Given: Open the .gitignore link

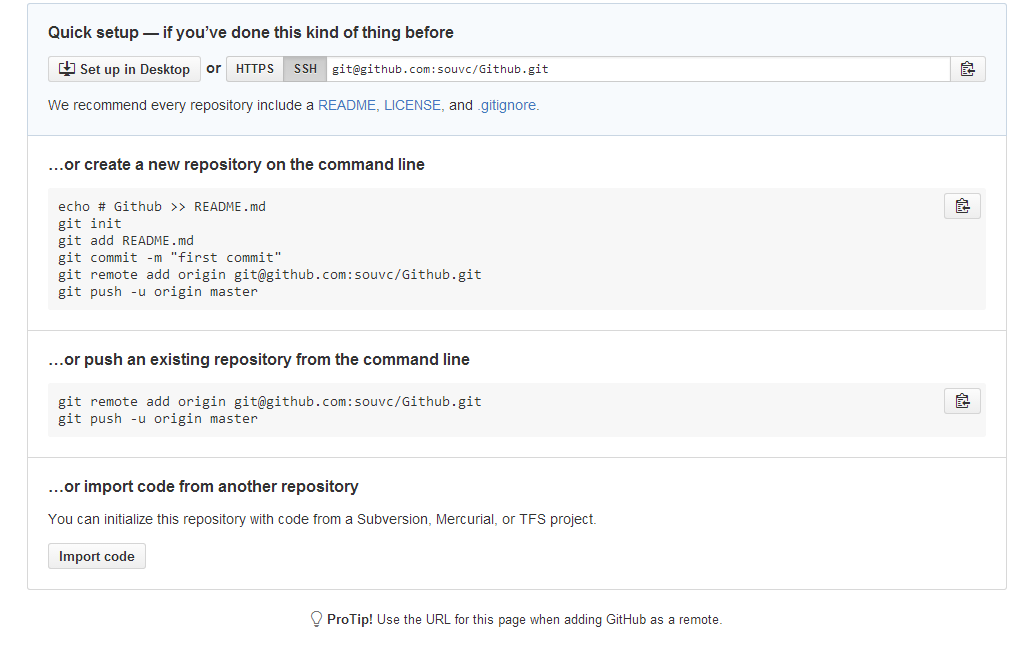Looking at the screenshot, I should coord(508,105).
